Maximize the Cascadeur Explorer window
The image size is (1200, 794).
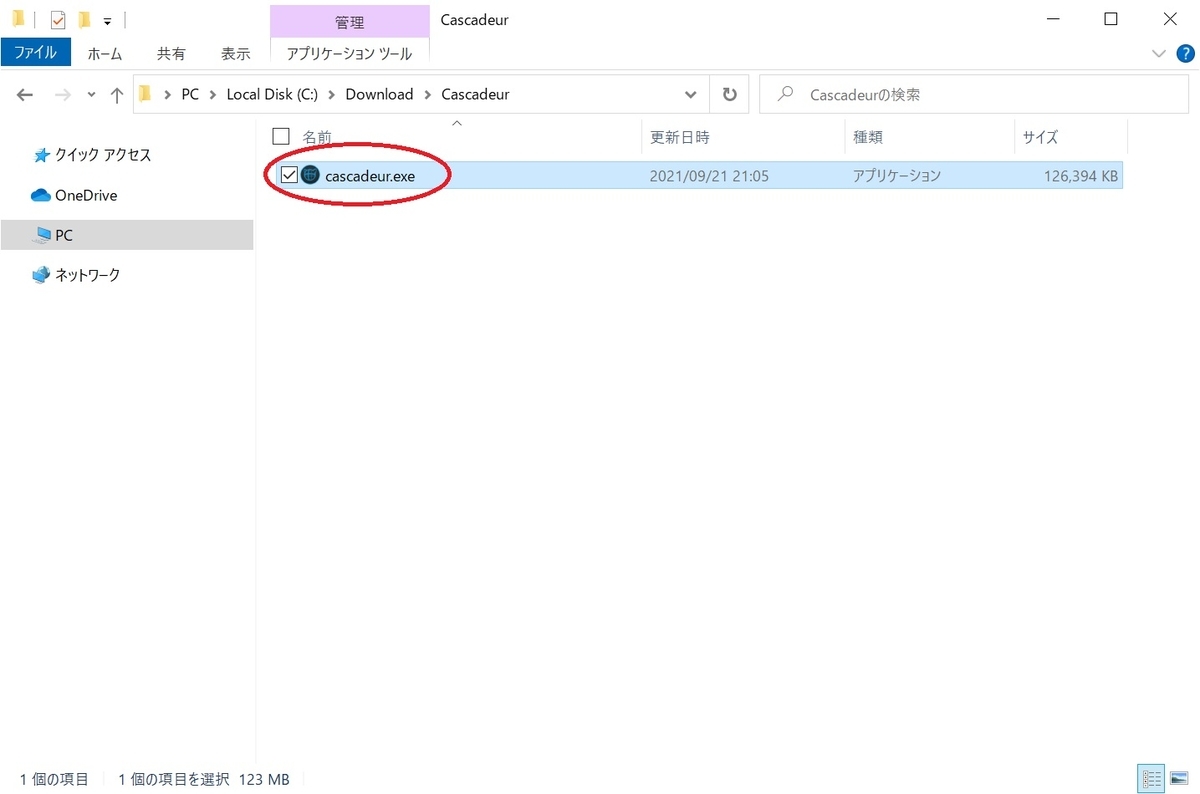click(1111, 19)
